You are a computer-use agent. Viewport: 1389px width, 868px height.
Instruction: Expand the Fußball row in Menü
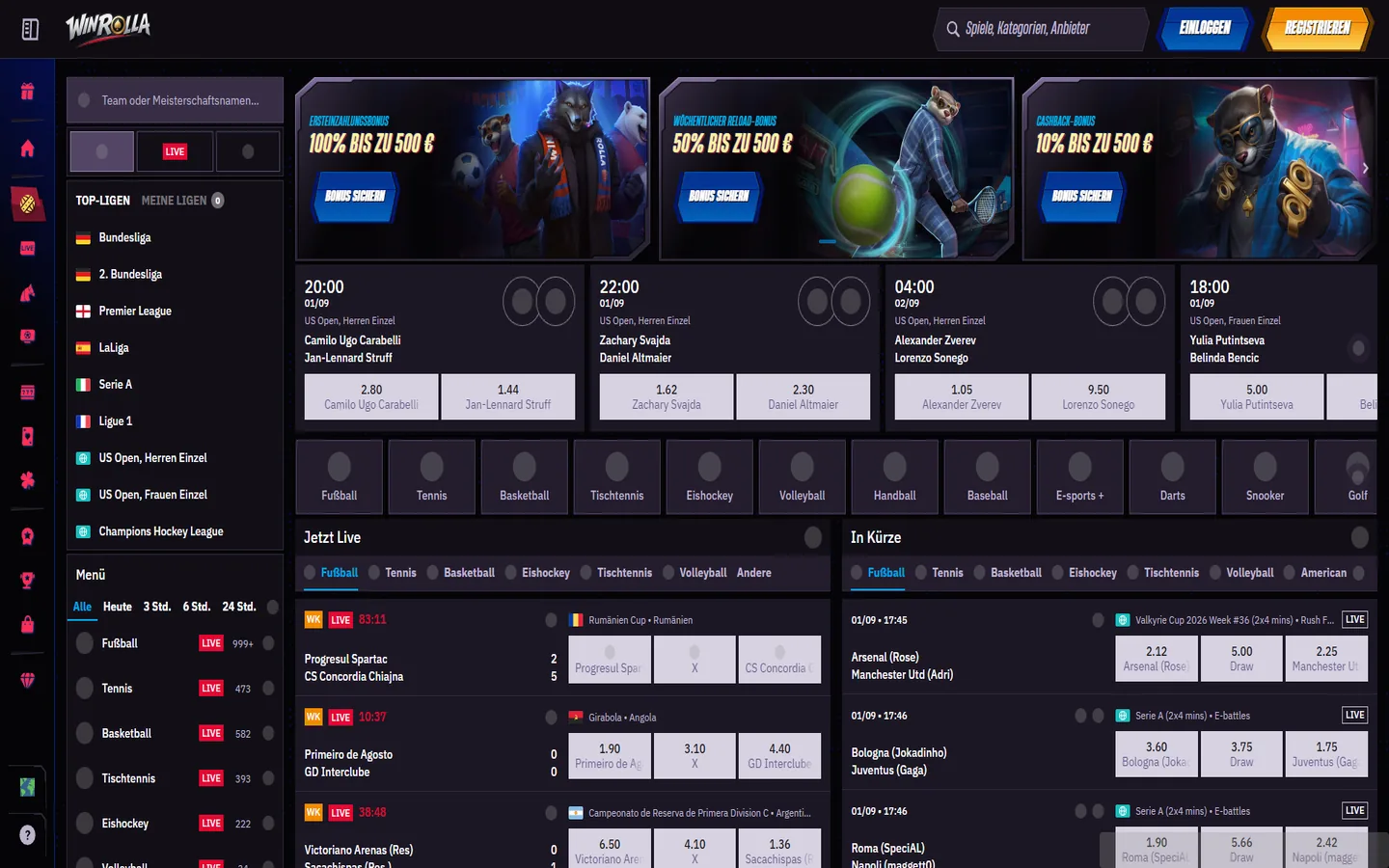coord(268,643)
